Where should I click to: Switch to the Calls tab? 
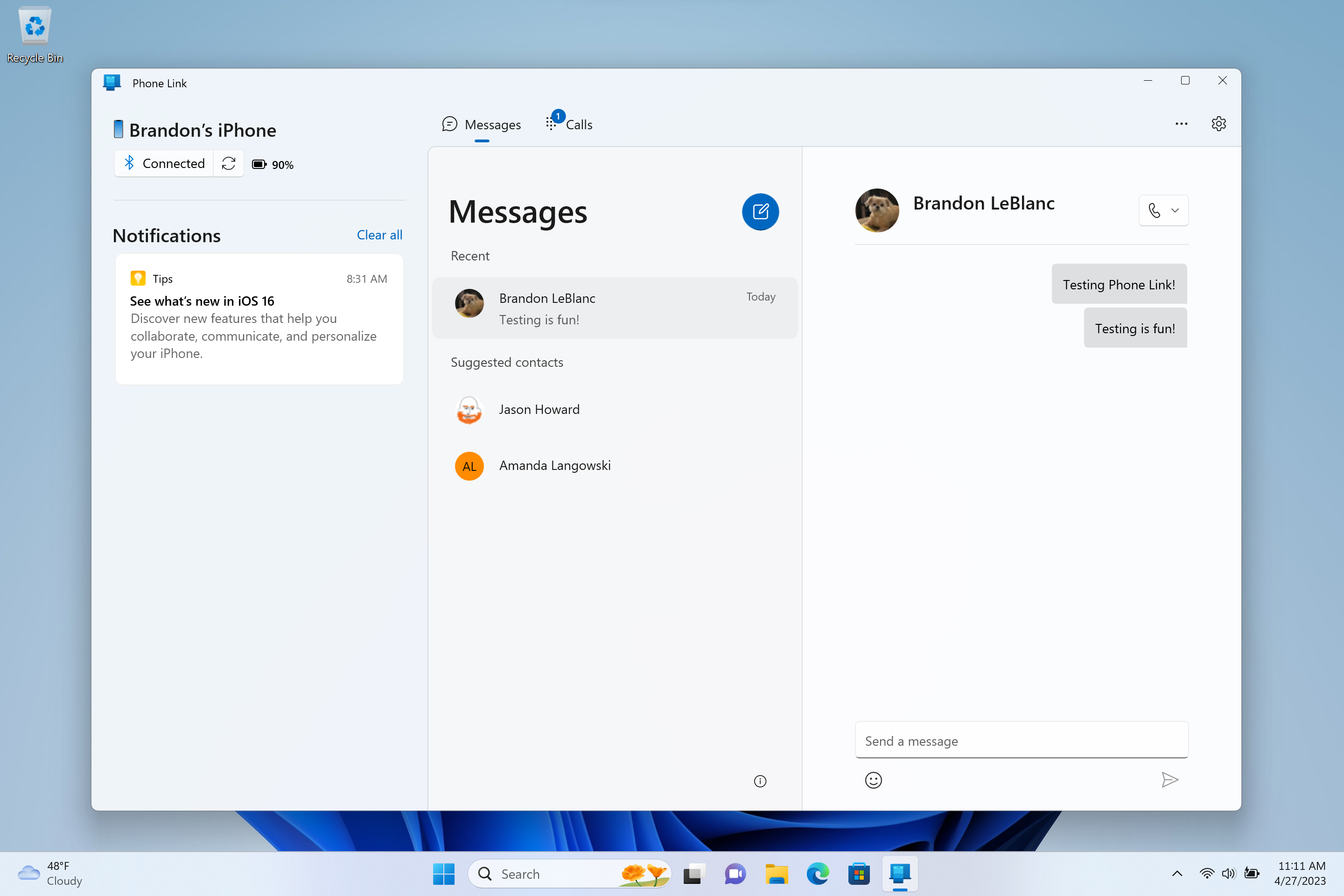click(570, 124)
